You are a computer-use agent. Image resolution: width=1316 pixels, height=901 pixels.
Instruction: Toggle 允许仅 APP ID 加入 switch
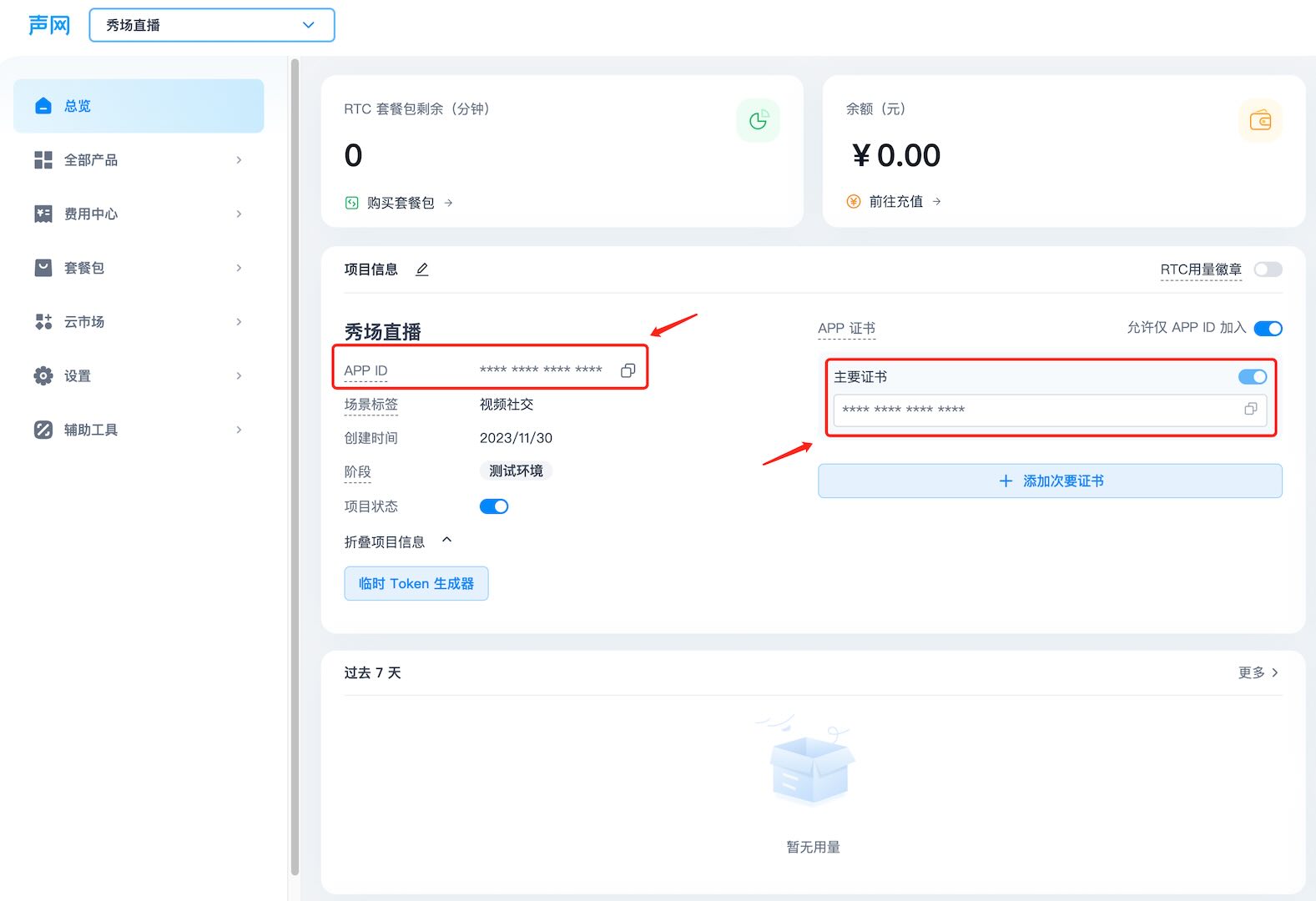point(1268,328)
